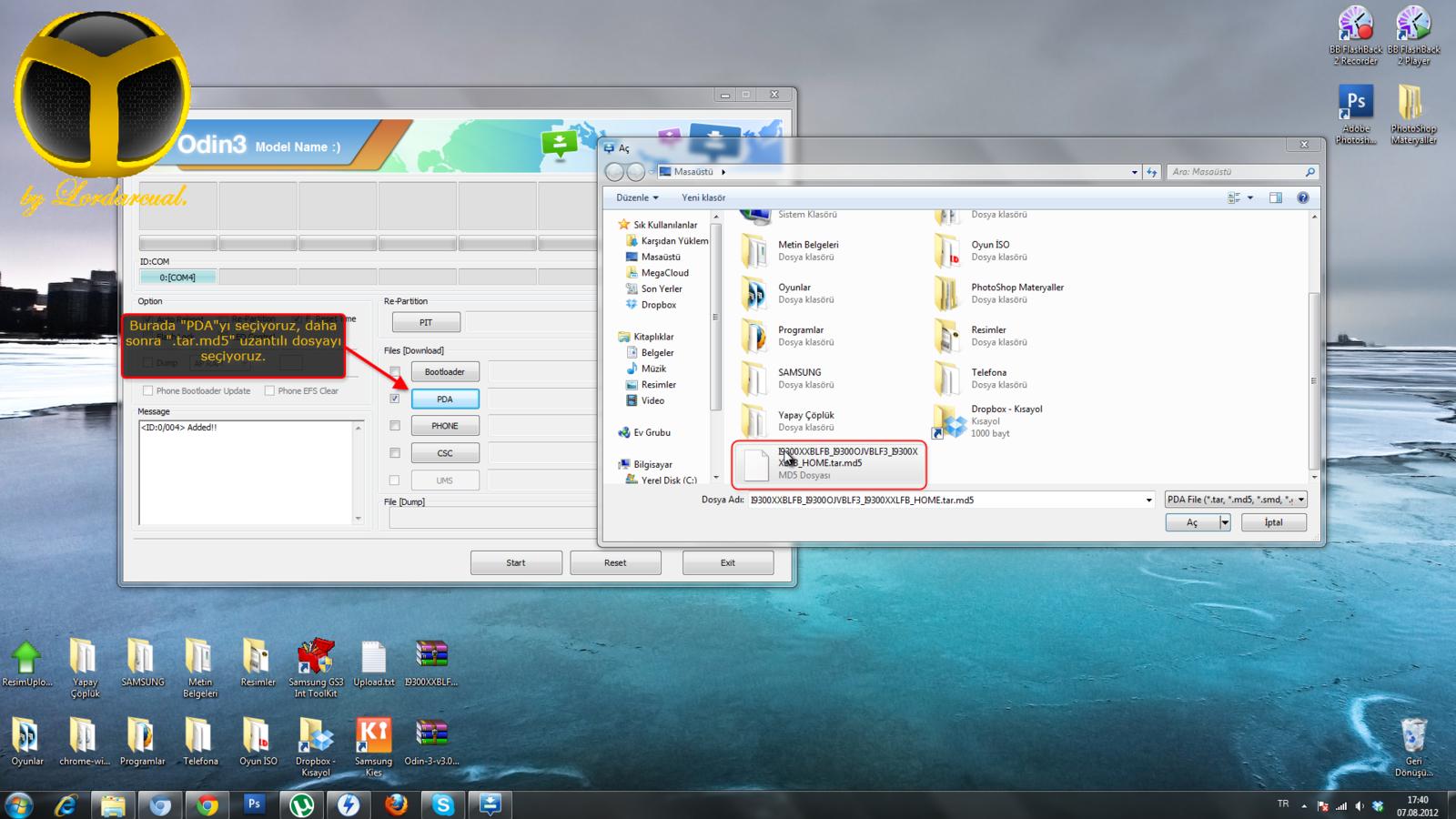Select MegaCloud in navigation pane
This screenshot has height=819, width=1456.
[x=664, y=273]
